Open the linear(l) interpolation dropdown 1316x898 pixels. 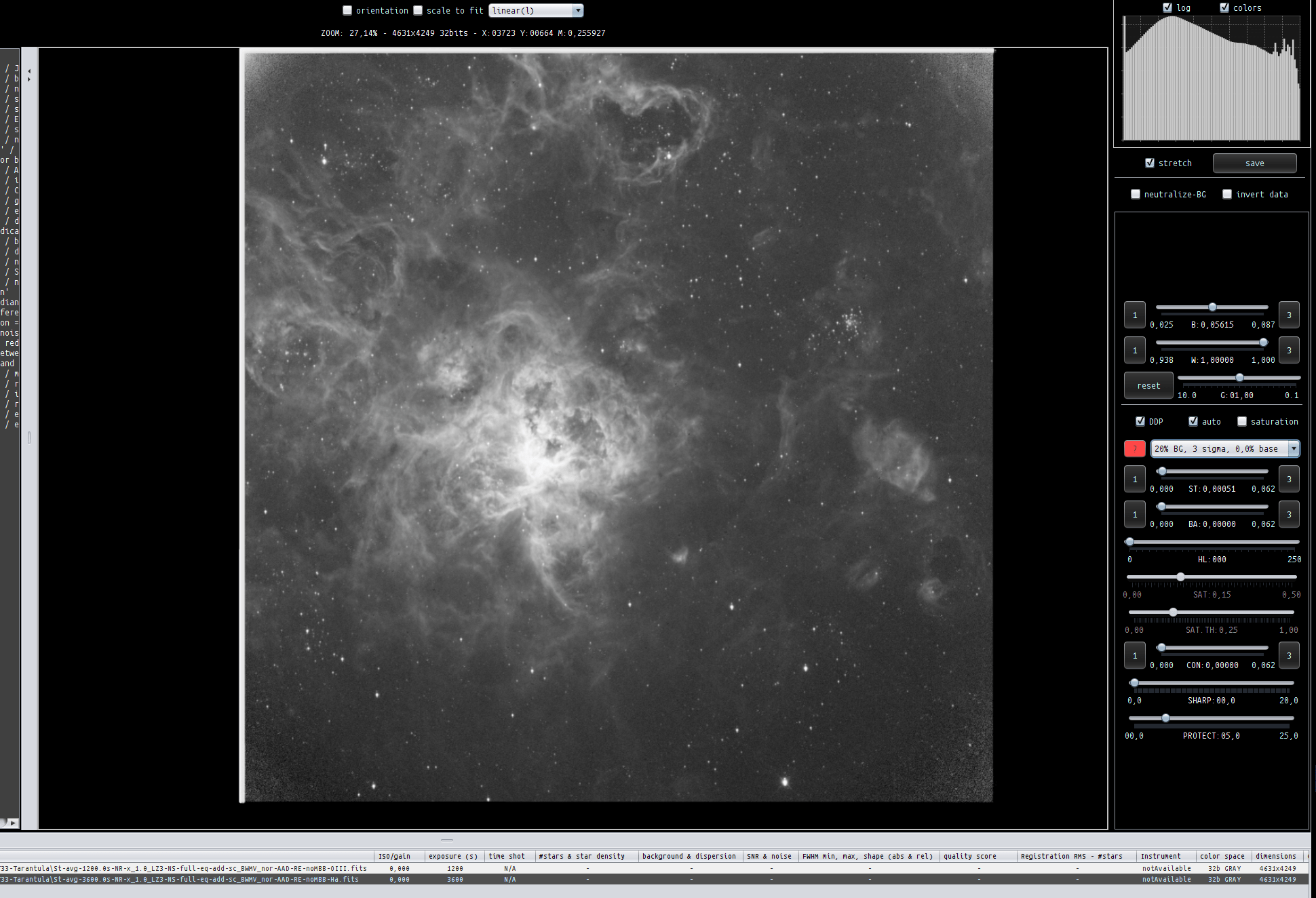click(578, 10)
